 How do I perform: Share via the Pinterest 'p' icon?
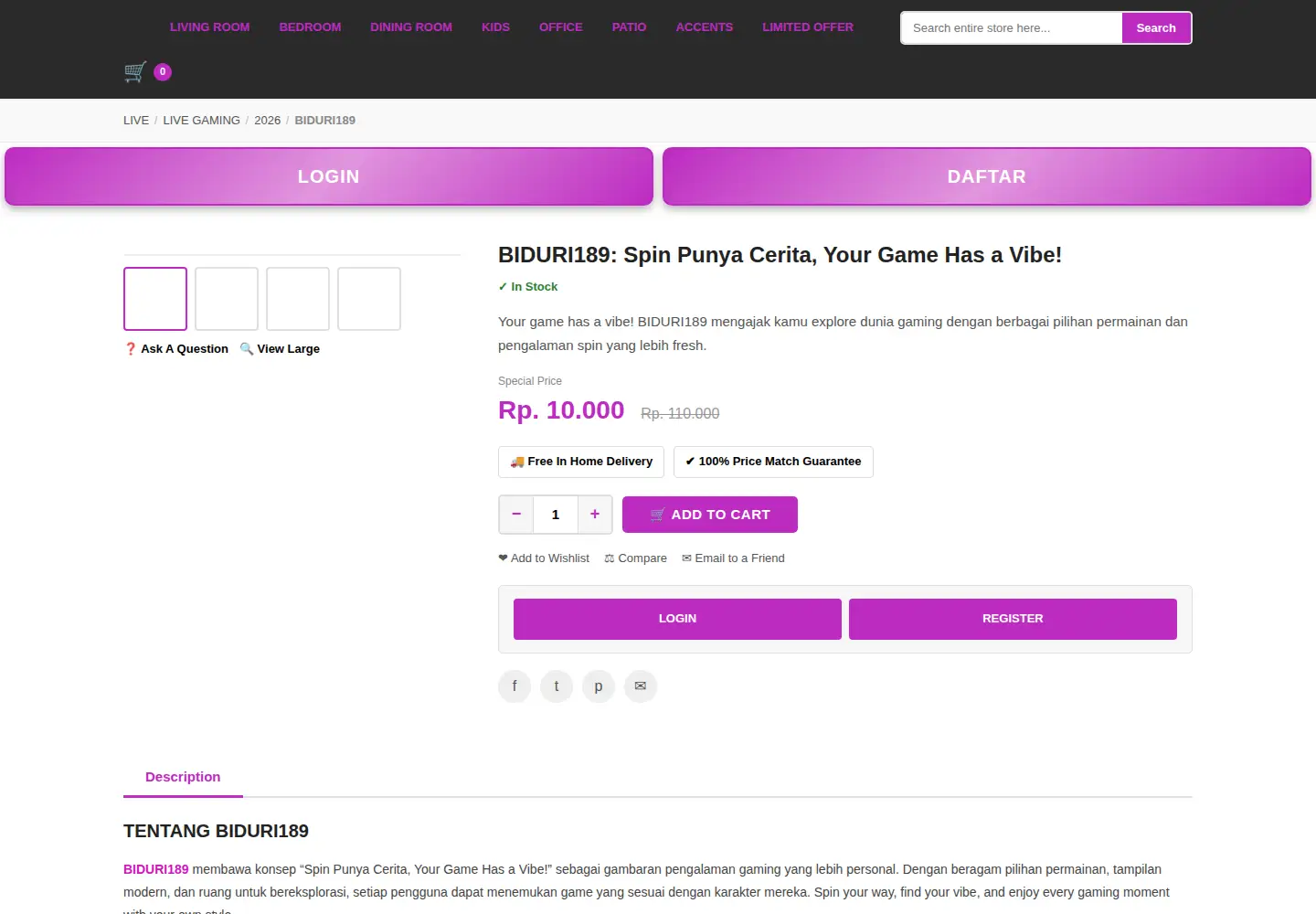(x=599, y=686)
